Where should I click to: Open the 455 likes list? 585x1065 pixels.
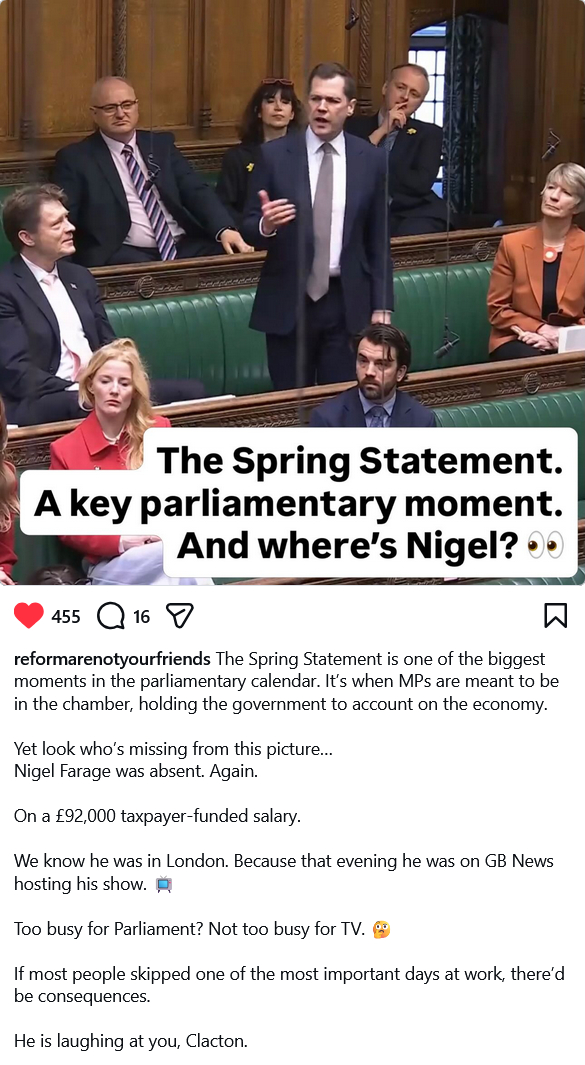[x=66, y=617]
